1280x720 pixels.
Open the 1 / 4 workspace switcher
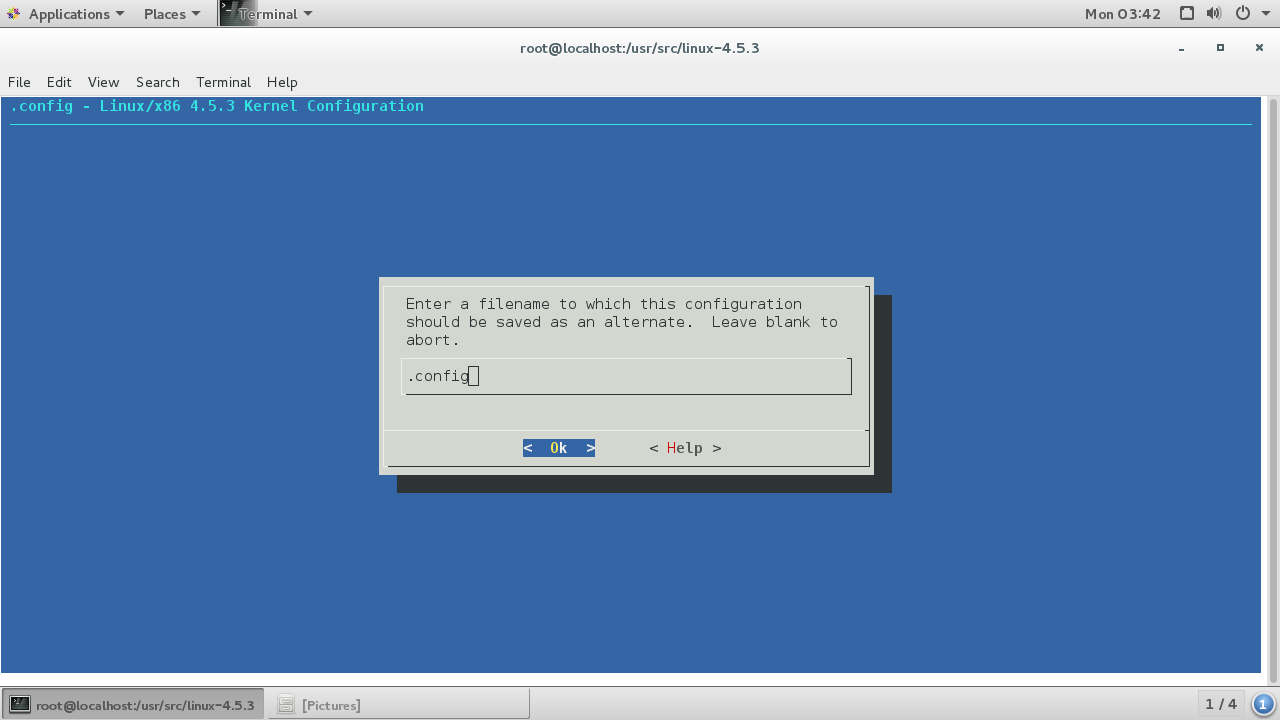[x=1221, y=704]
